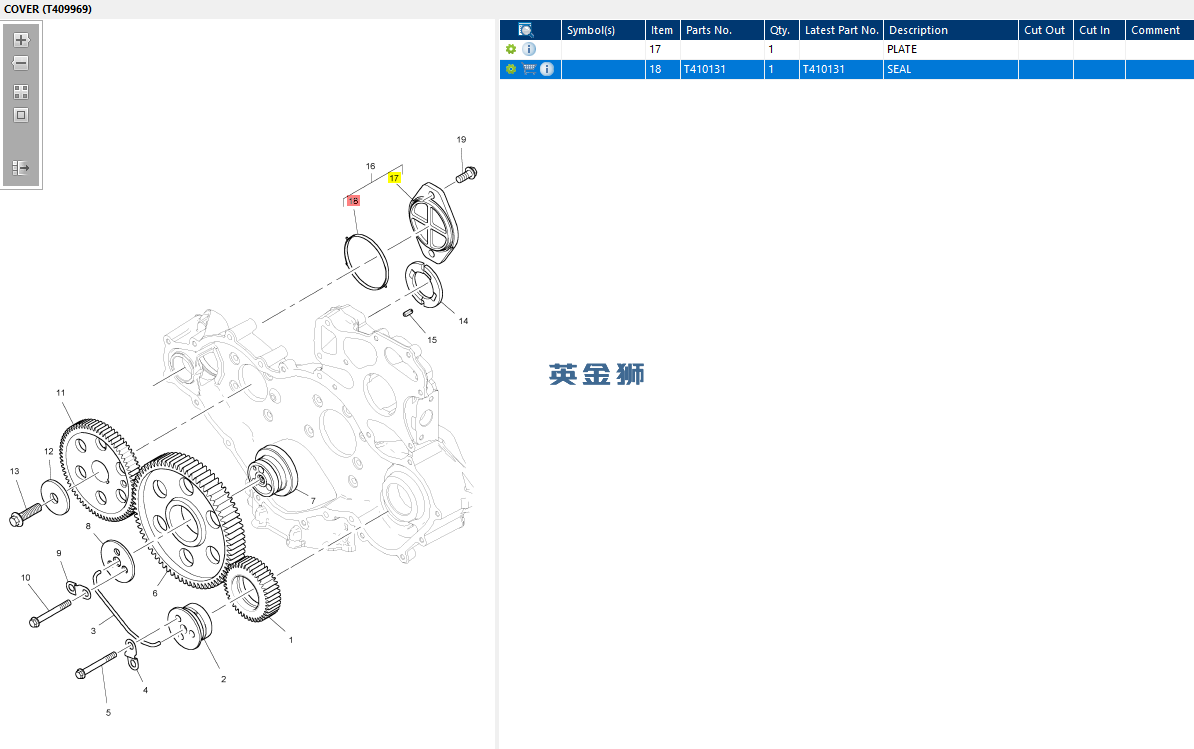The width and height of the screenshot is (1194, 749).
Task: Click callout 2 label on diagram
Action: (223, 679)
